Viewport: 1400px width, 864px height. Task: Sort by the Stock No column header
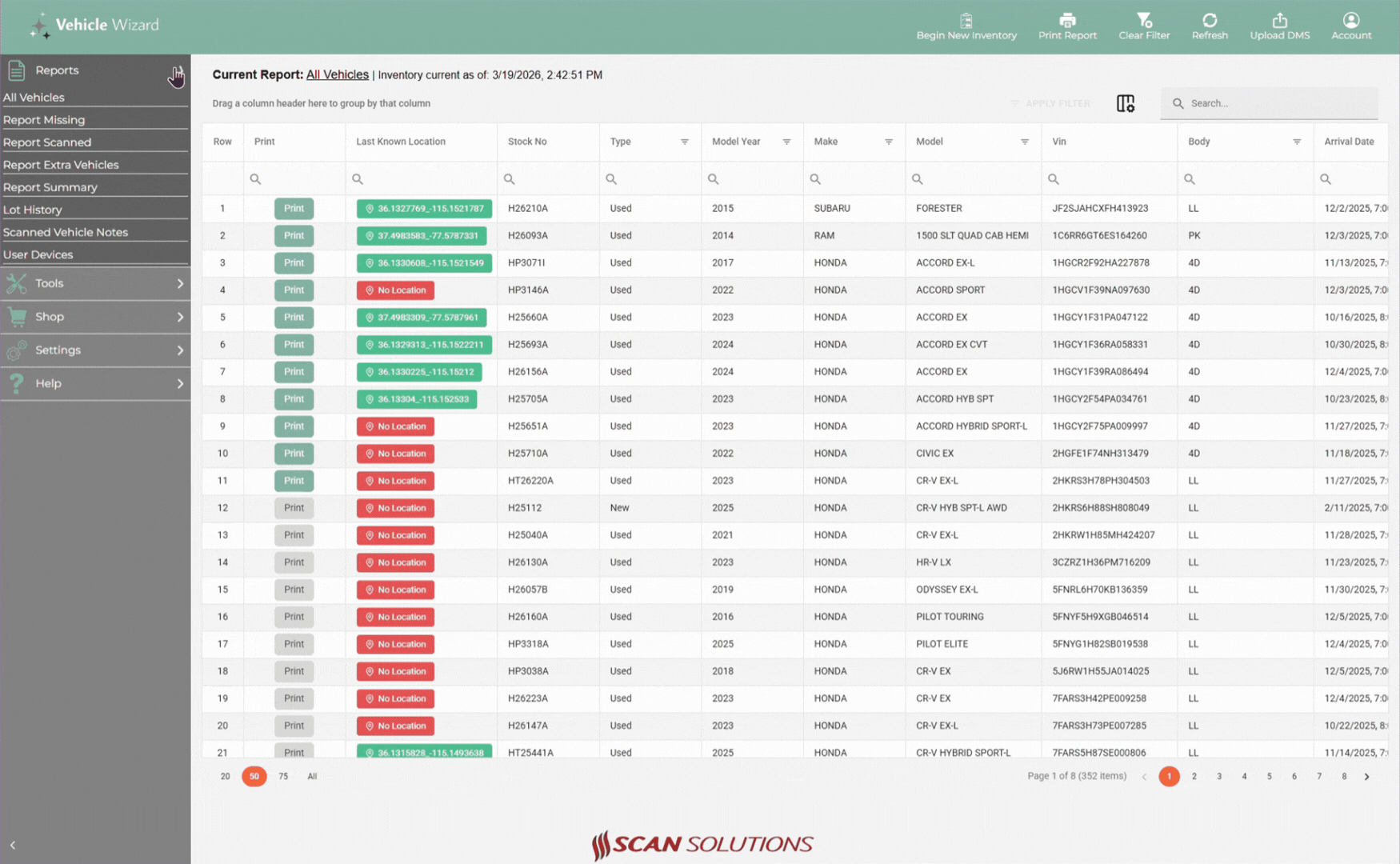click(527, 142)
